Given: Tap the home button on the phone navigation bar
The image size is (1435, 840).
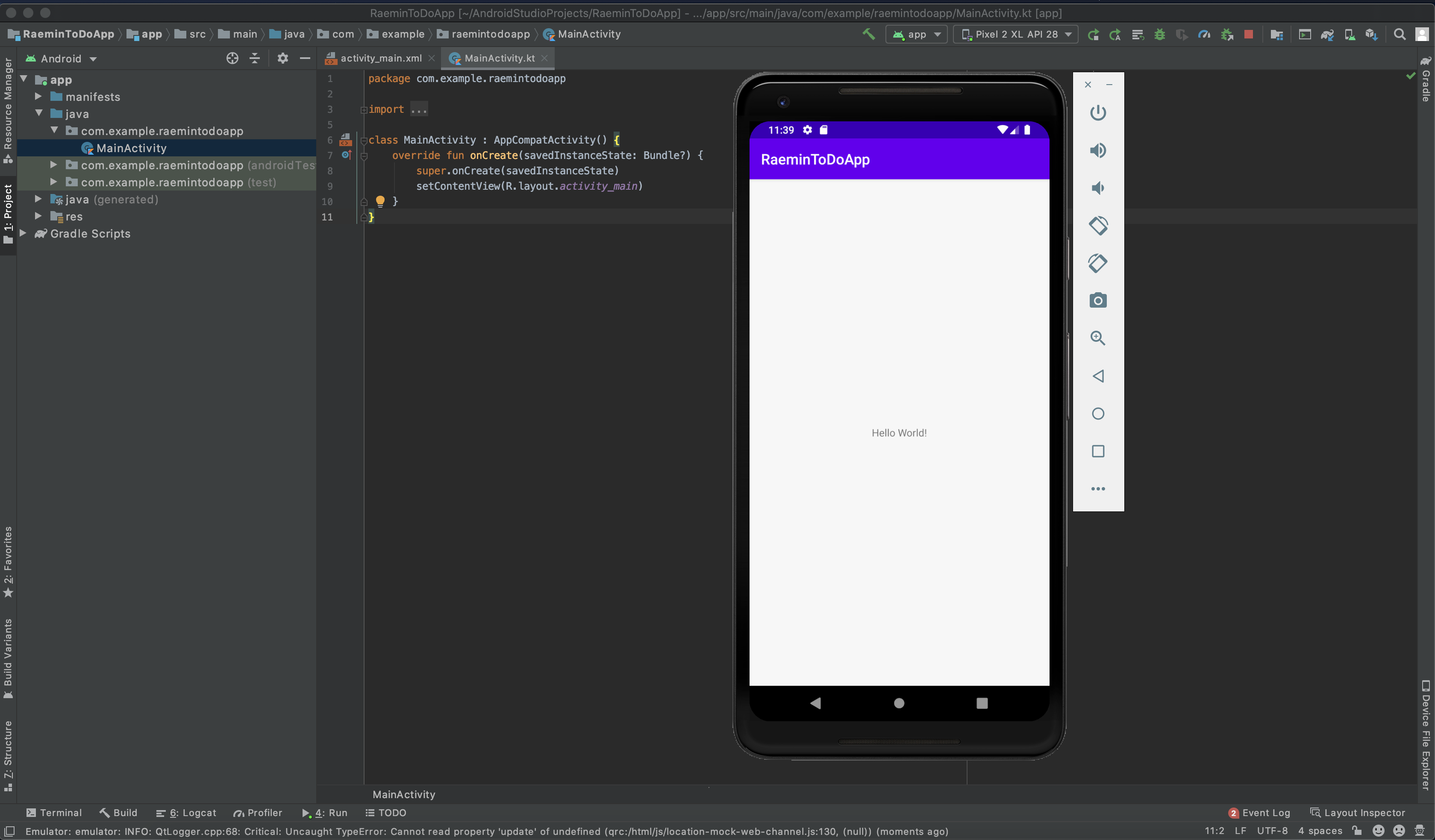Looking at the screenshot, I should tap(899, 703).
